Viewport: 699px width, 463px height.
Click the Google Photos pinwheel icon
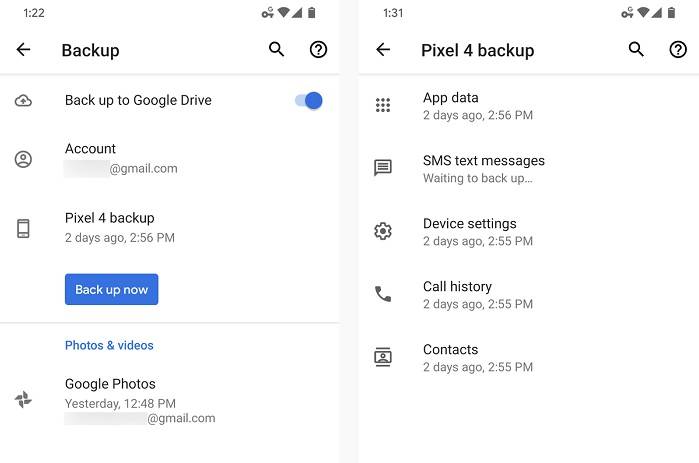click(x=23, y=399)
